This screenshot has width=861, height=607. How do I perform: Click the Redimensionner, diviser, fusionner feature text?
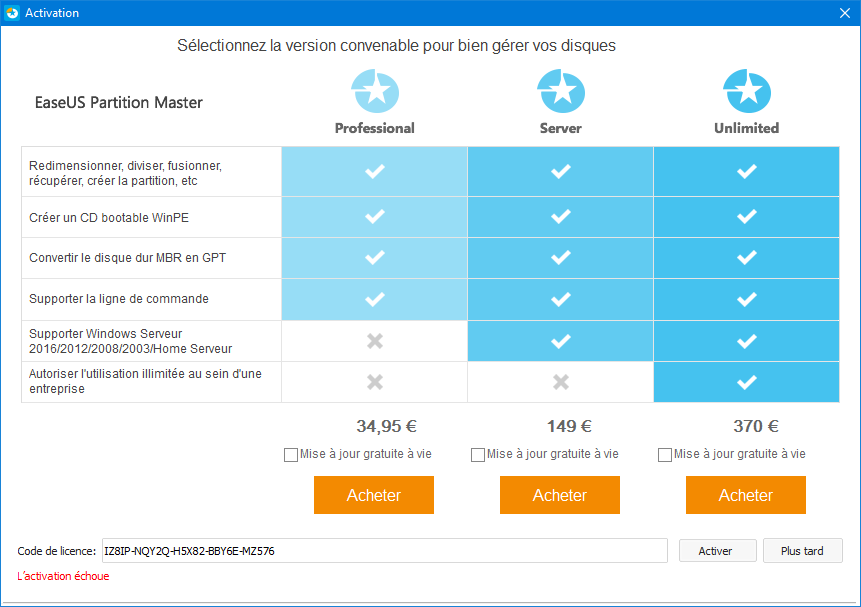125,173
